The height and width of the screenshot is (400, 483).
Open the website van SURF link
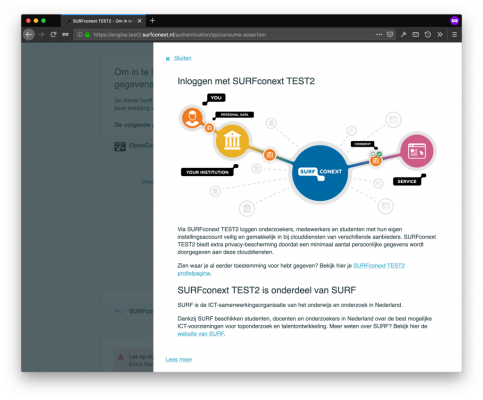[201, 334]
